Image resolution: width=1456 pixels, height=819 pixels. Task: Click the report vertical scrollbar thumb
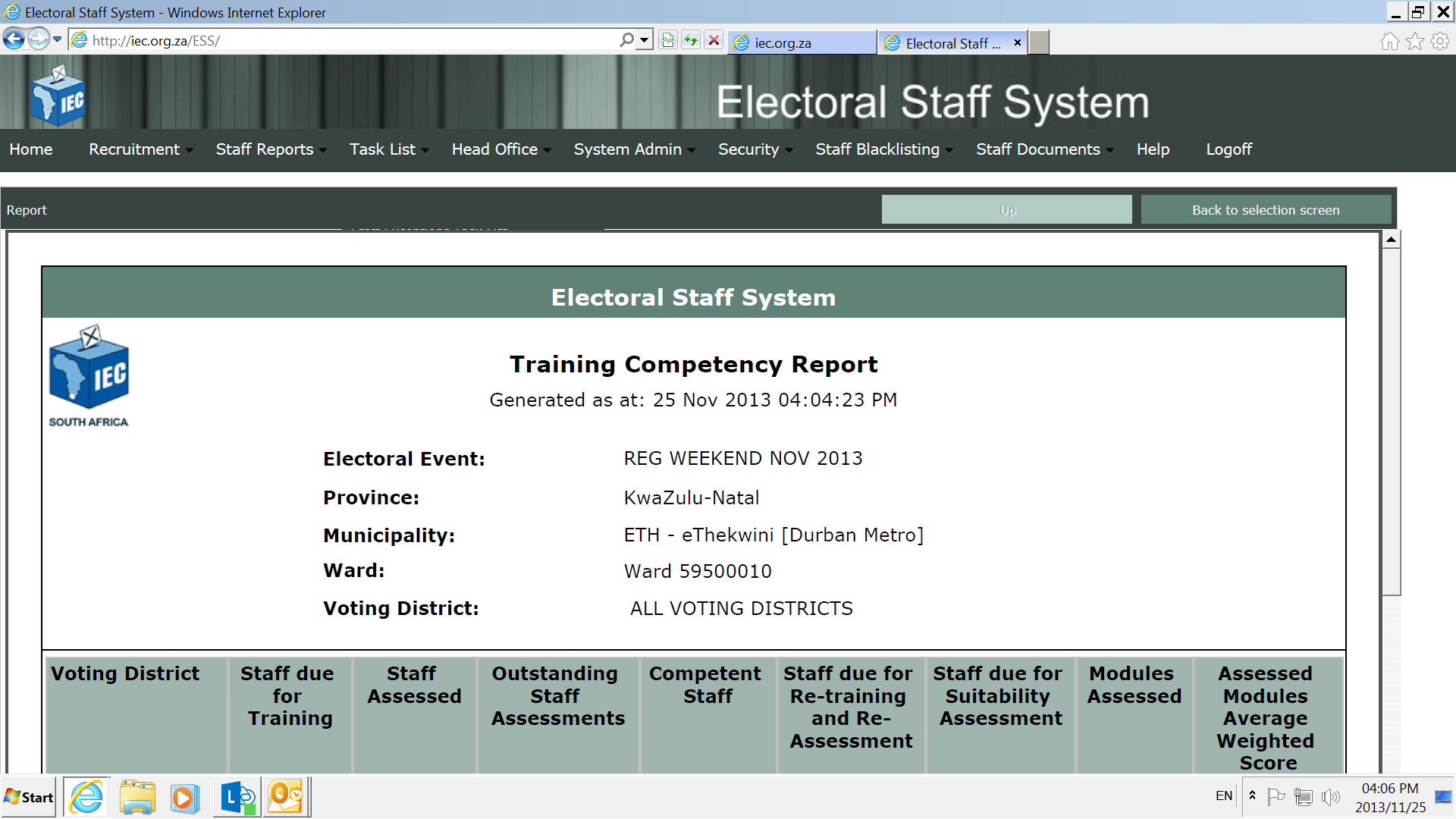coord(1391,421)
